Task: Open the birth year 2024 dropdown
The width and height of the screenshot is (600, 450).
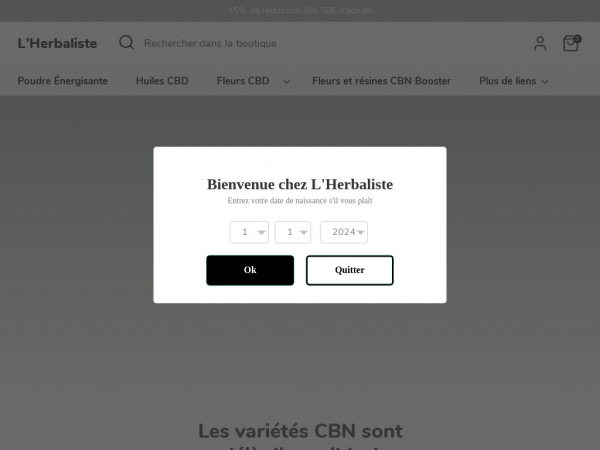Action: tap(344, 232)
